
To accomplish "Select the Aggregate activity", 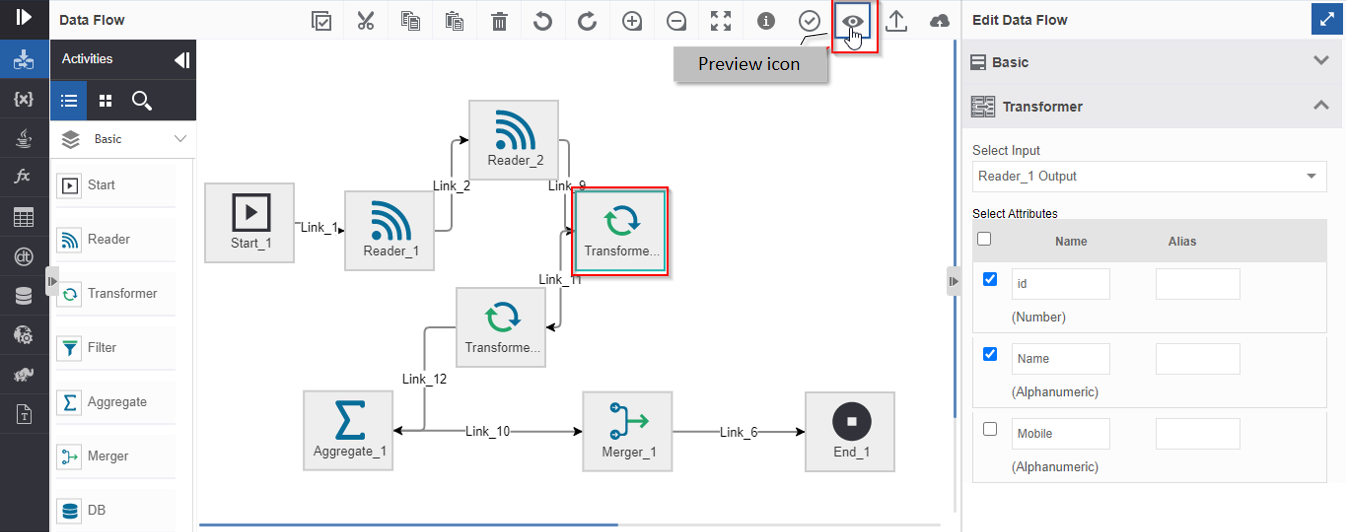I will click(x=116, y=402).
